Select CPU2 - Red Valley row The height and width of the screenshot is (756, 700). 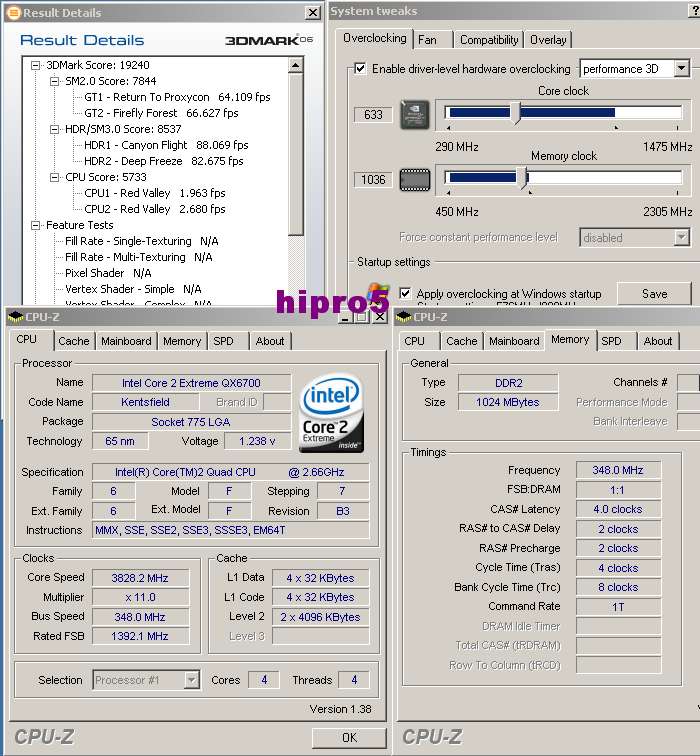coord(155,209)
